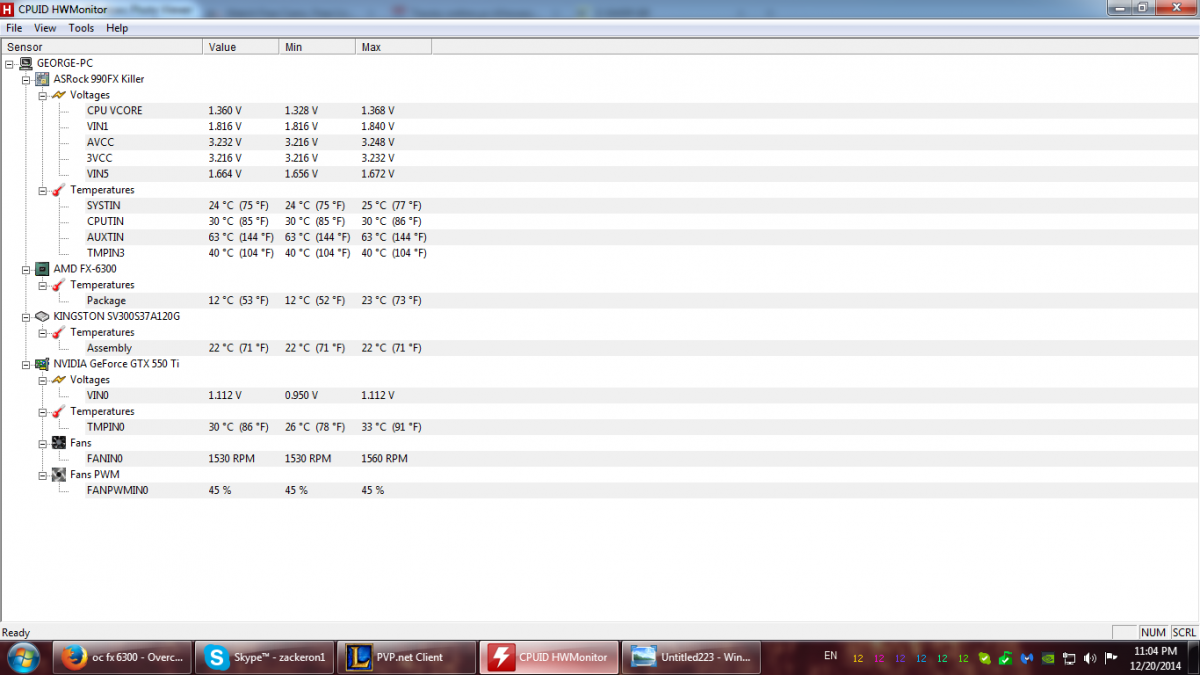Click the Malwarebytes tray icon
Image resolution: width=1200 pixels, height=675 pixels.
click(1027, 658)
